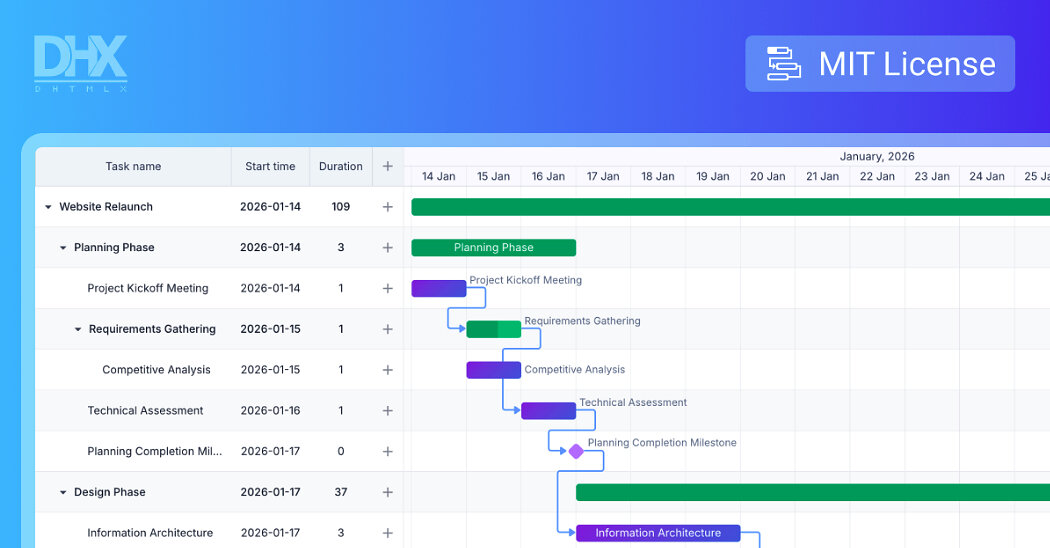The height and width of the screenshot is (548, 1050).
Task: Sort by the Task name column header
Action: point(133,166)
